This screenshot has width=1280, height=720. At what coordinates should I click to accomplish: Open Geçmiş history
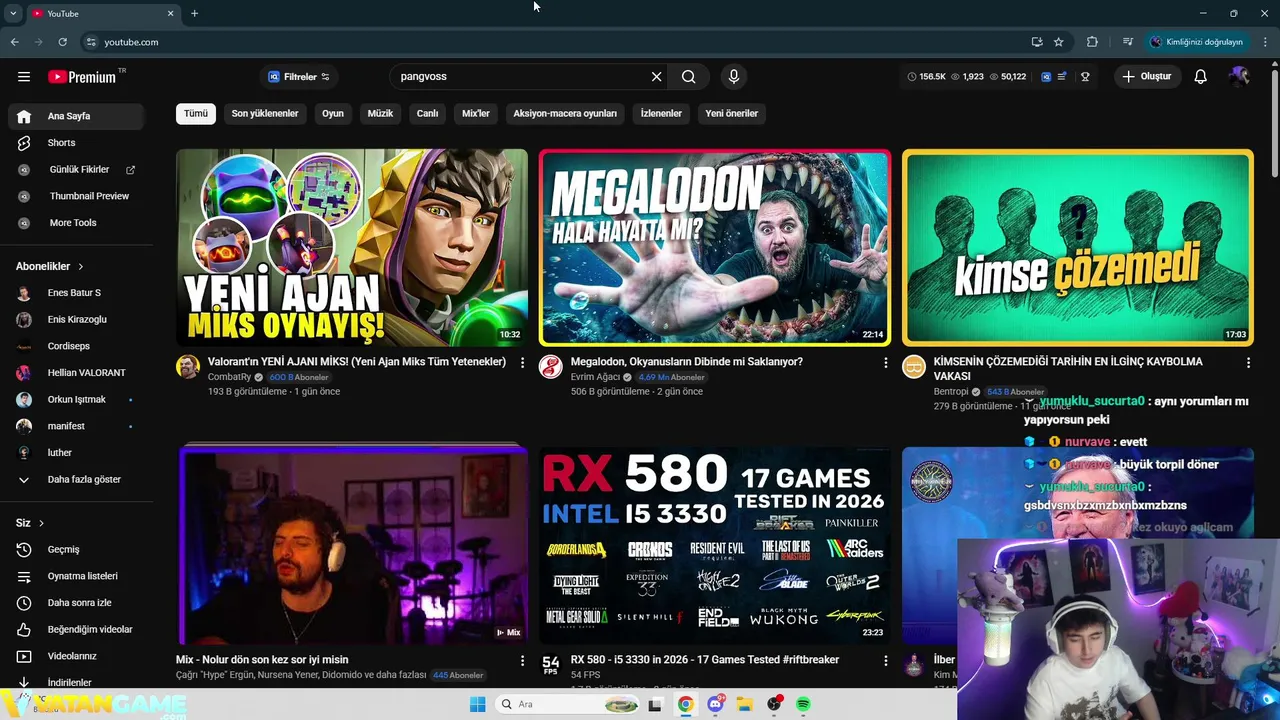pyautogui.click(x=78, y=550)
